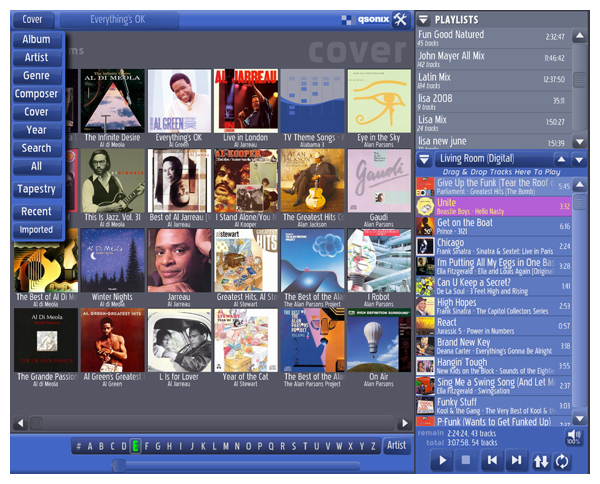Viewport: 600px width, 484px height.
Task: Skip to the previous track
Action: coord(492,460)
